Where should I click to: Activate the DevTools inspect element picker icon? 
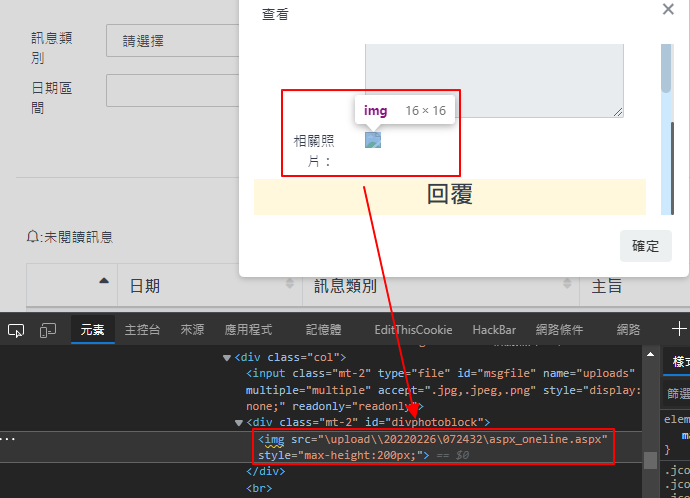coord(16,330)
